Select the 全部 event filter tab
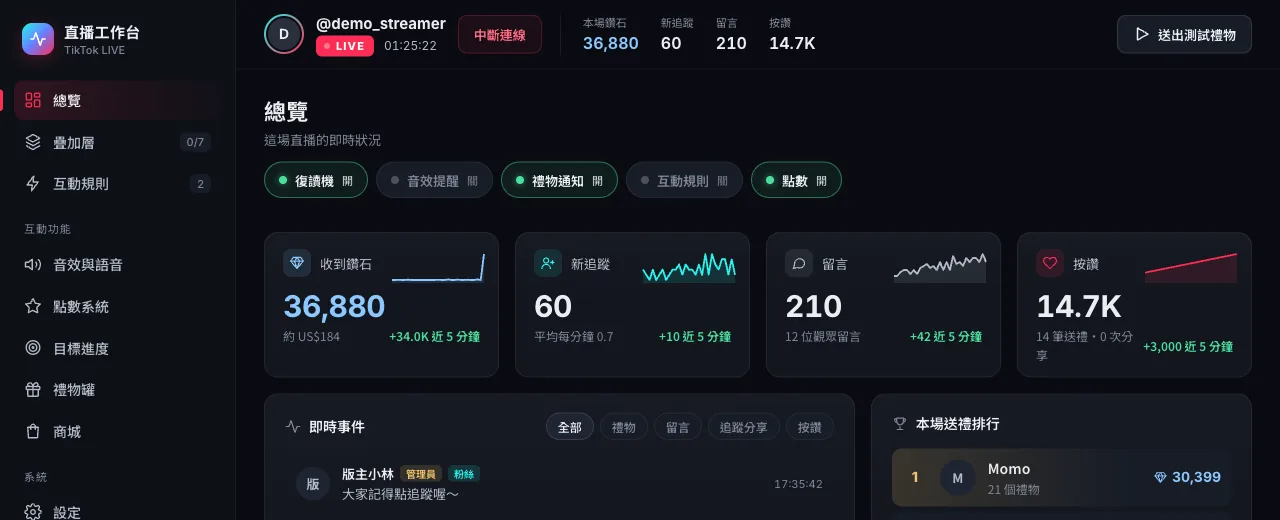 pyautogui.click(x=570, y=427)
